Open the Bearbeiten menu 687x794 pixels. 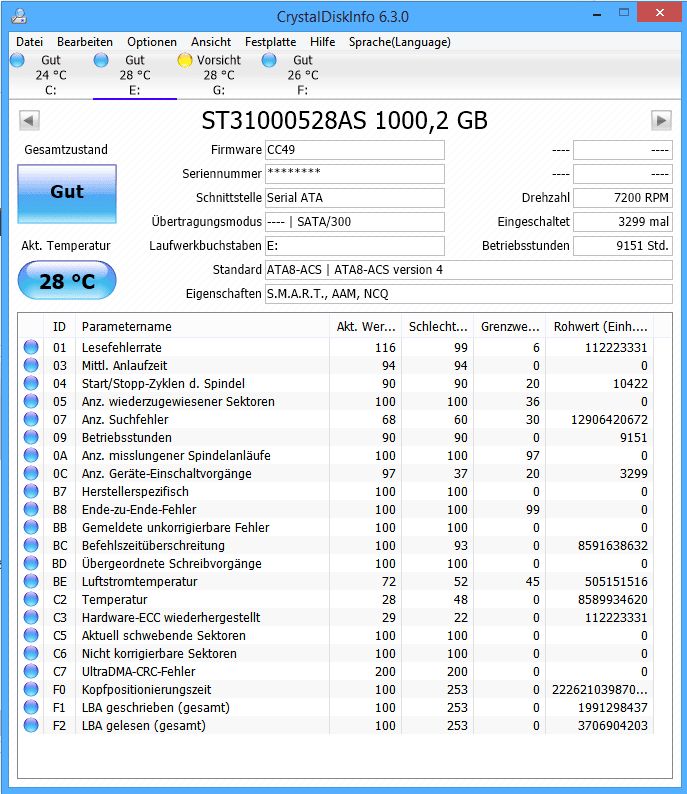pyautogui.click(x=85, y=42)
